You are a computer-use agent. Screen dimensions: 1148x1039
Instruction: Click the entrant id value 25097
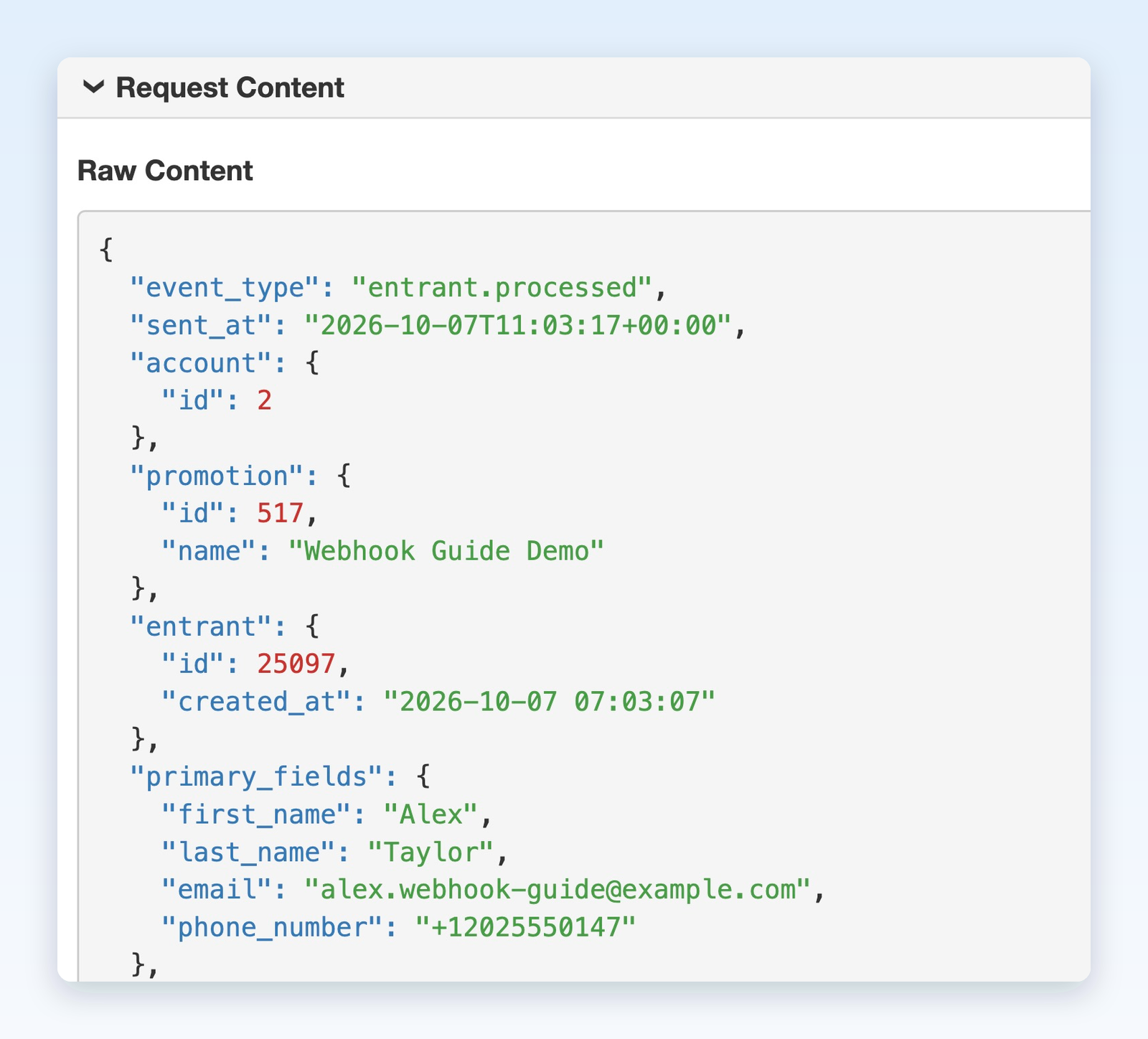[296, 664]
